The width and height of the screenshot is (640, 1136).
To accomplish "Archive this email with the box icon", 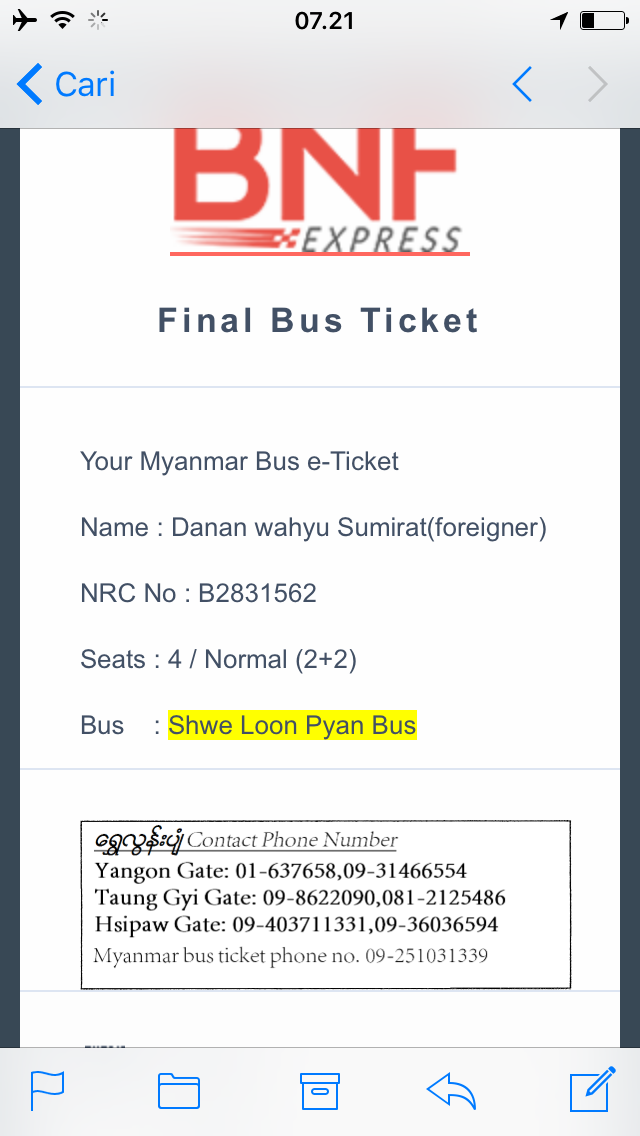I will [320, 1090].
